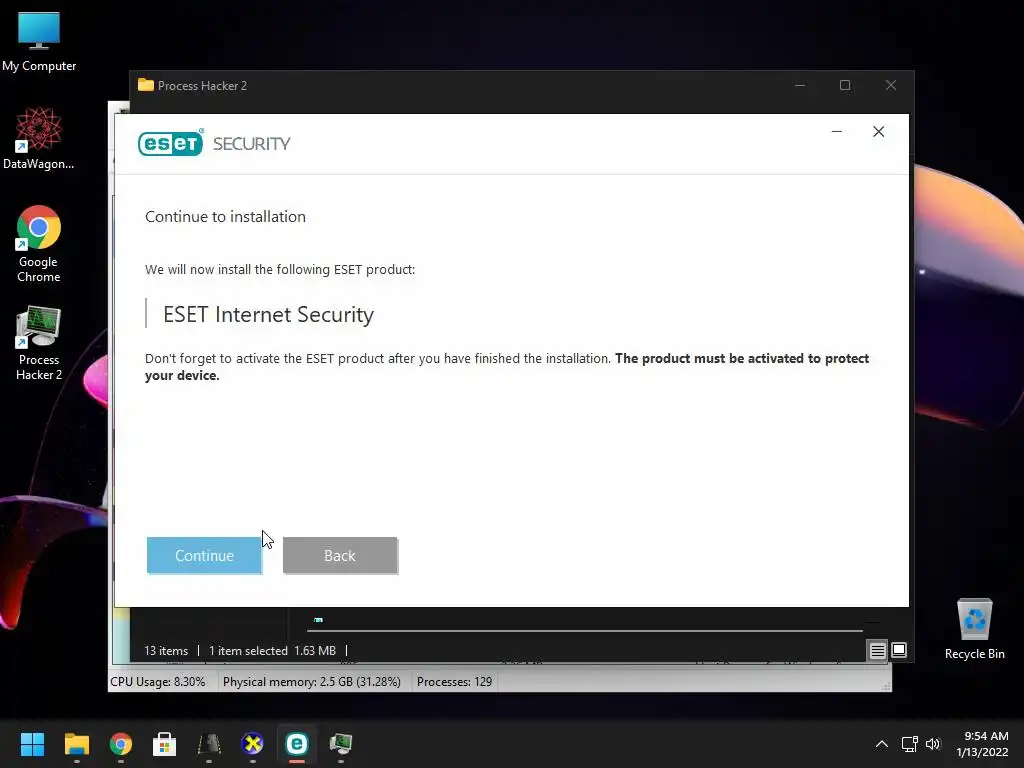Switch Explorer window to large icons view
Image resolution: width=1024 pixels, height=768 pixels.
pyautogui.click(x=899, y=650)
